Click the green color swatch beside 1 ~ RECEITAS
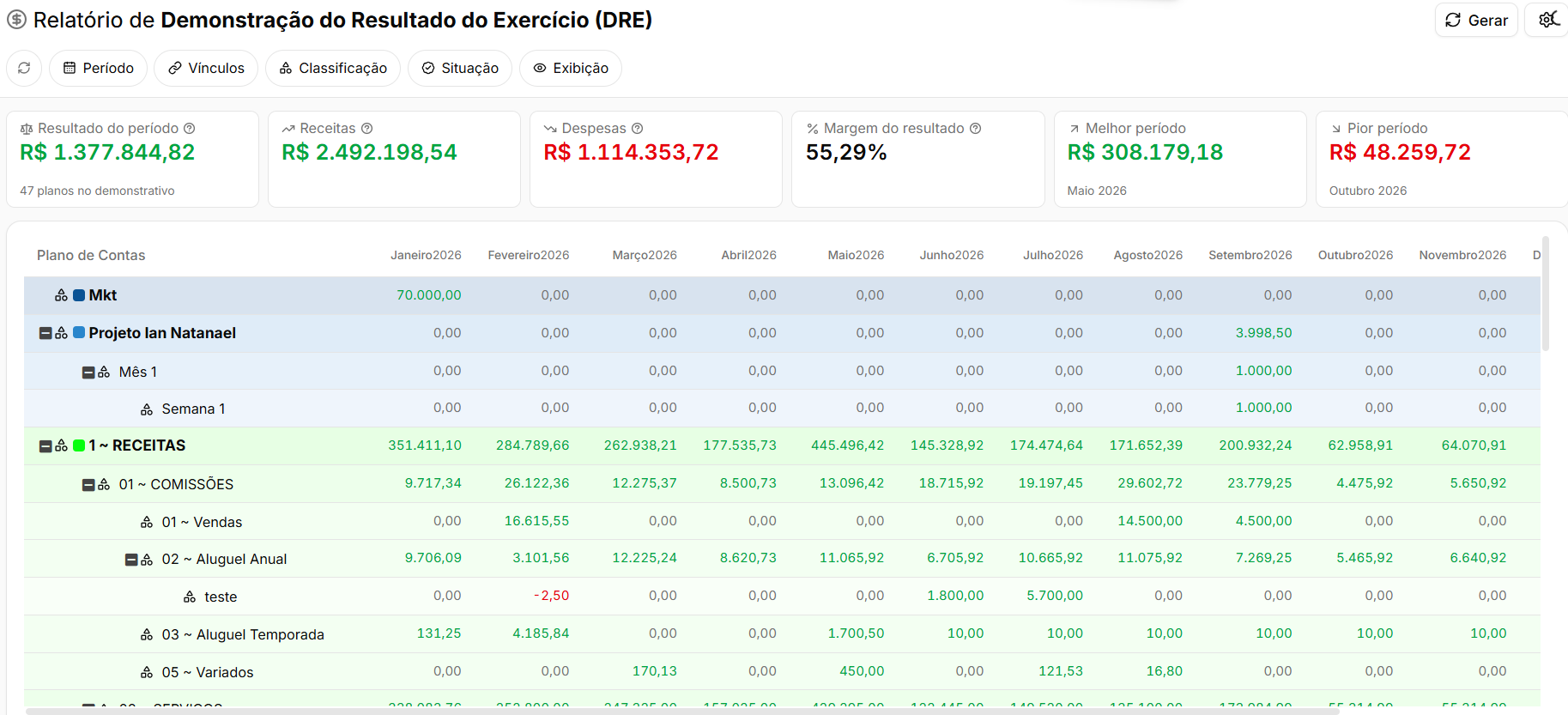The width and height of the screenshot is (1568, 715). 79,445
